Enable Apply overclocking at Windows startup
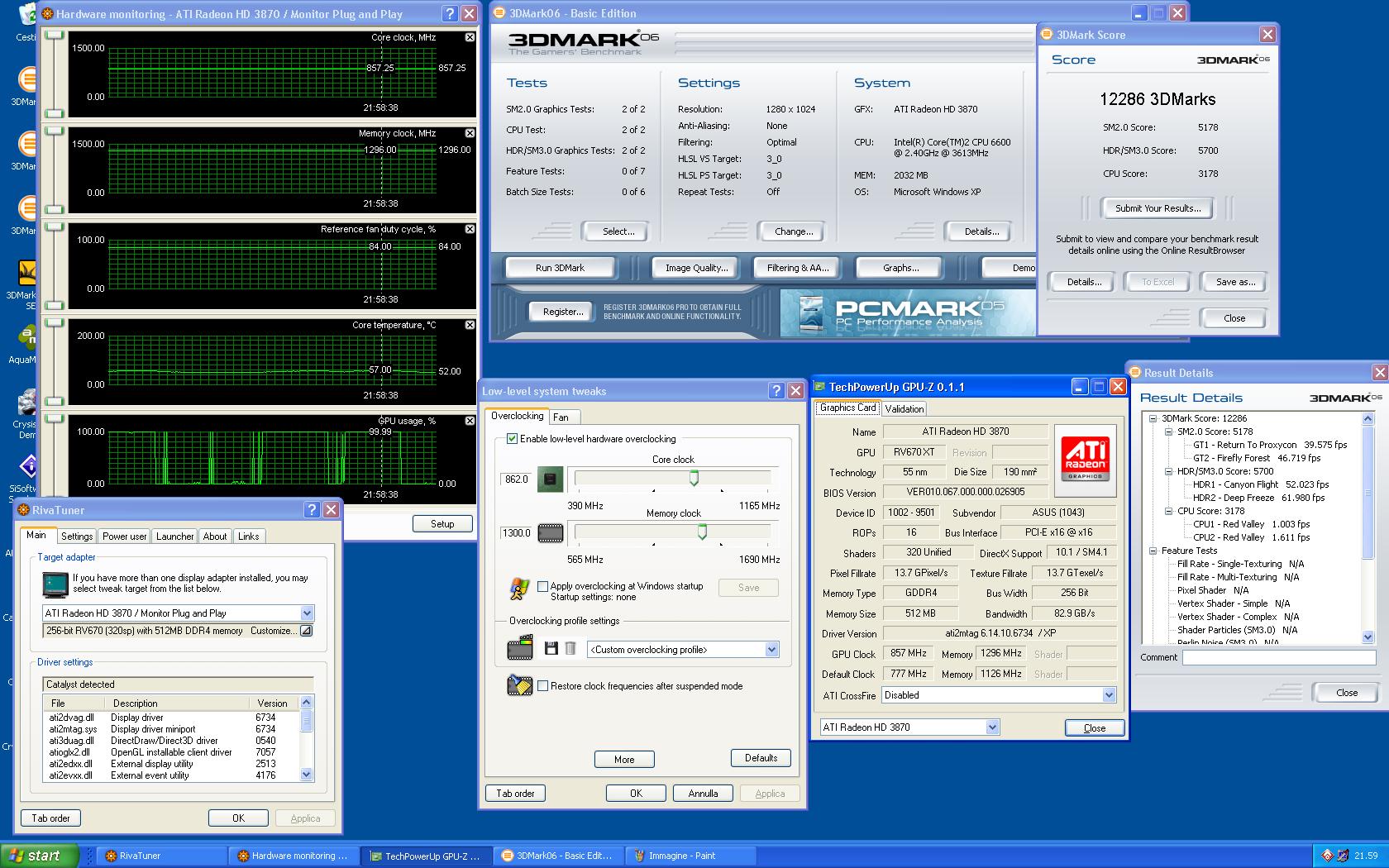 tap(542, 586)
